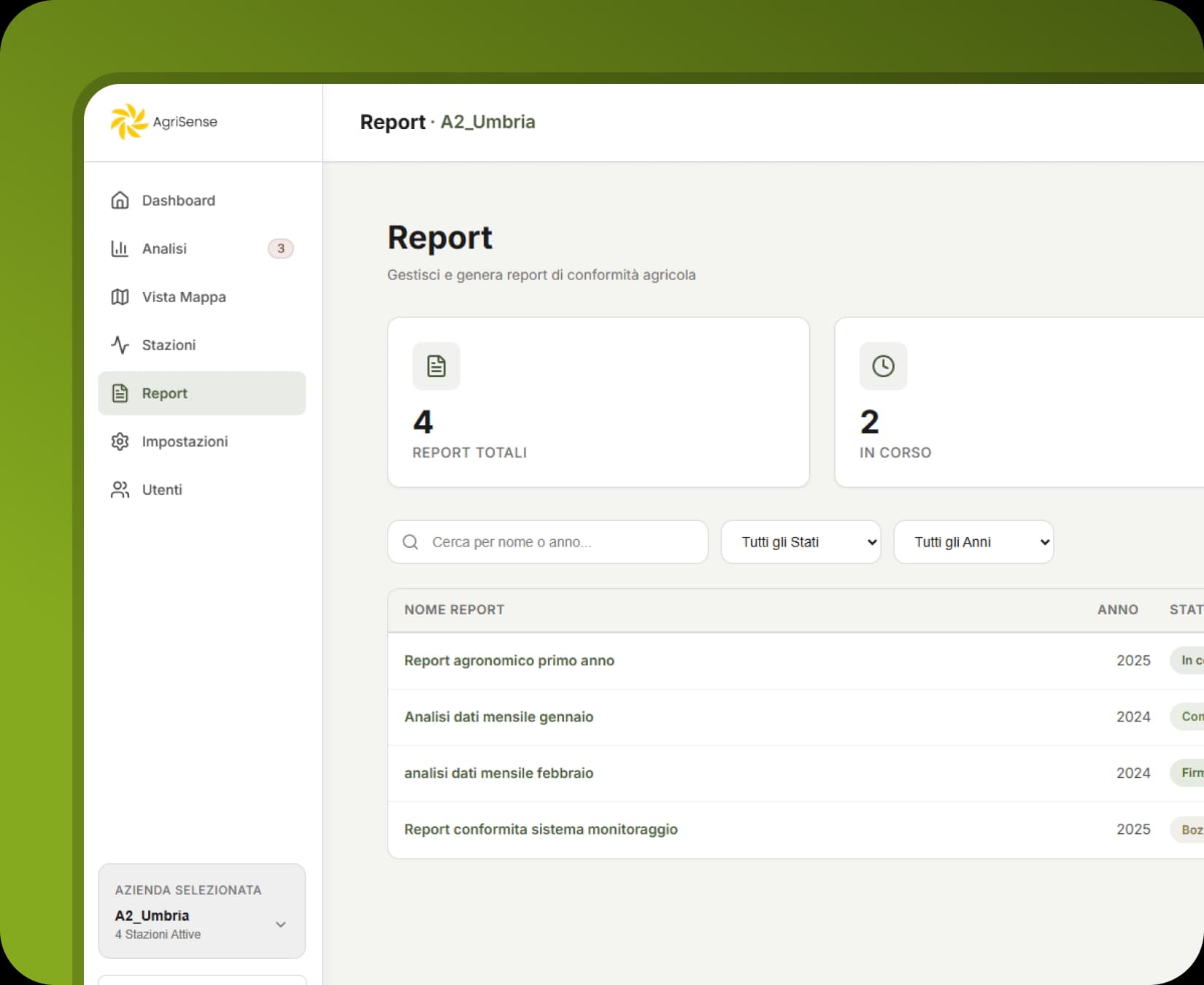The height and width of the screenshot is (985, 1204).
Task: Open the Tutti gli Stati dropdown
Action: pos(800,542)
